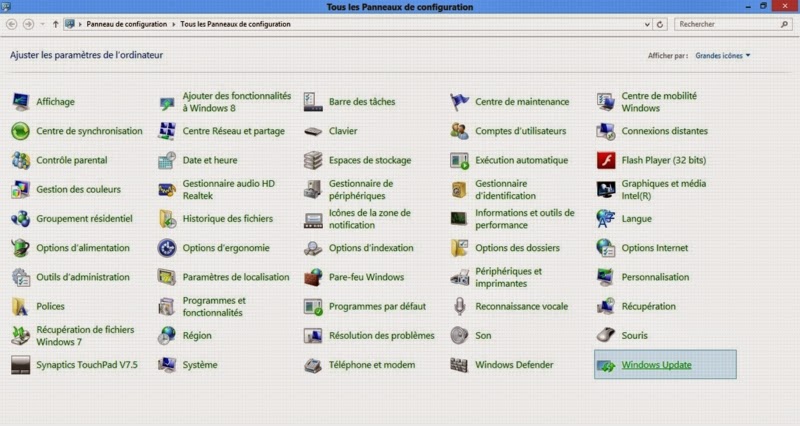
Task: Open the Langue icon
Action: [606, 219]
